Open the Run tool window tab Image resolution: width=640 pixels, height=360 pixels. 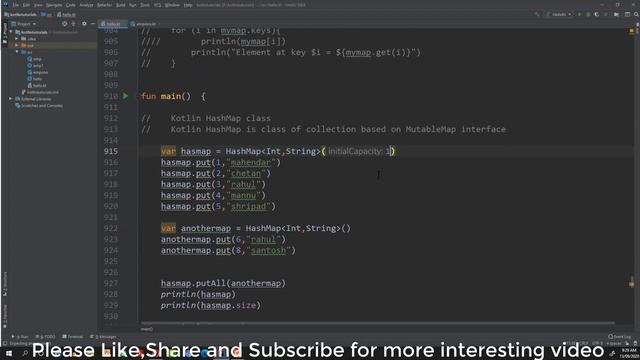tap(20, 337)
